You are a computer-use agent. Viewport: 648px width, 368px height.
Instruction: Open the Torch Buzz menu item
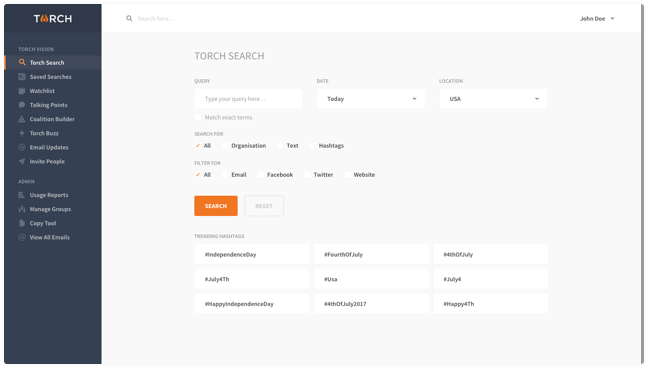[53, 133]
